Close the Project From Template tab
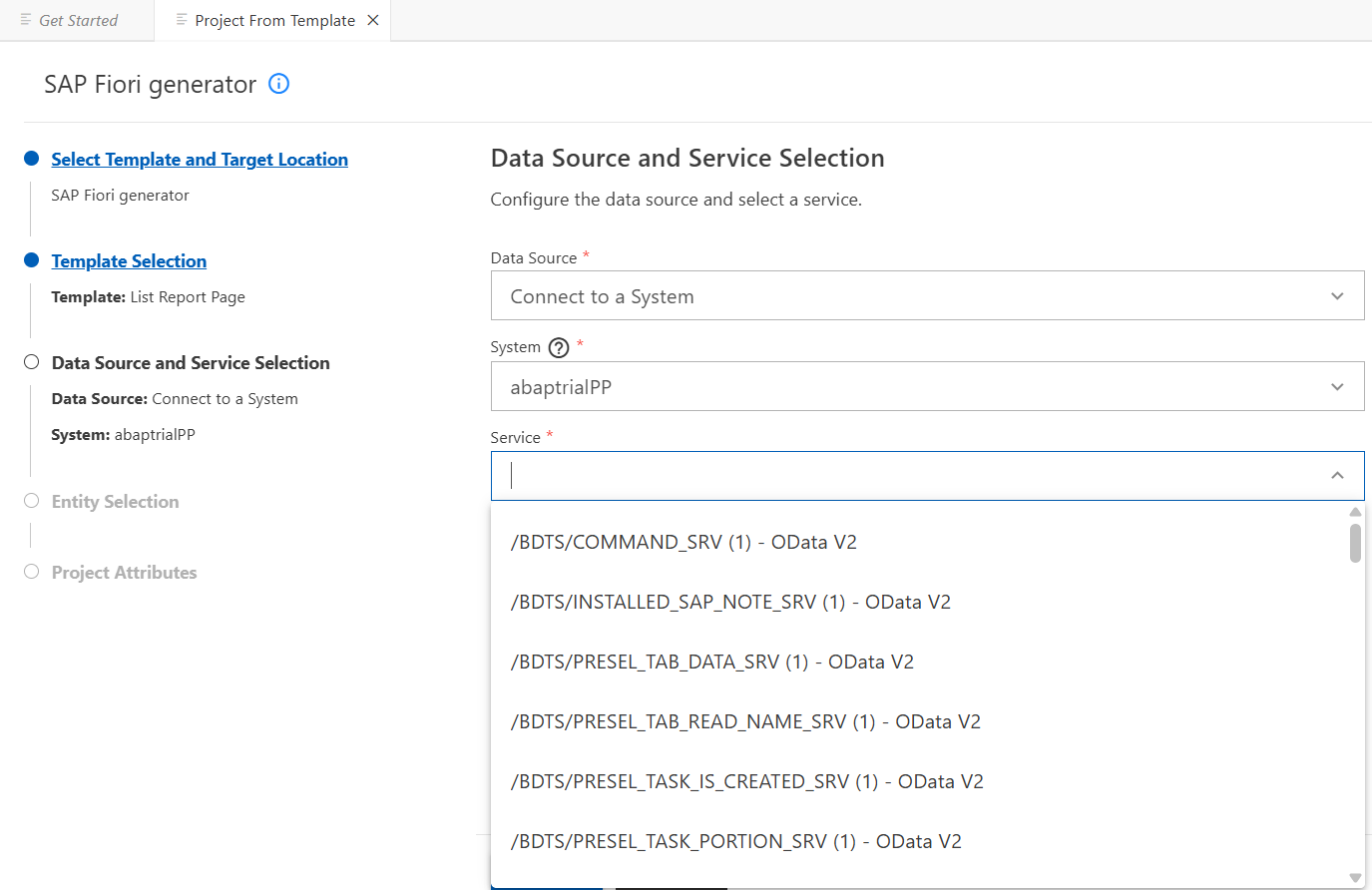This screenshot has height=890, width=1372. click(373, 20)
